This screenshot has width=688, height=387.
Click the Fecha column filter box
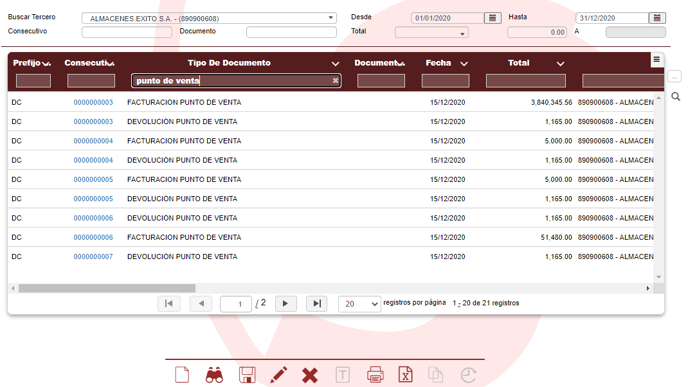(x=445, y=81)
